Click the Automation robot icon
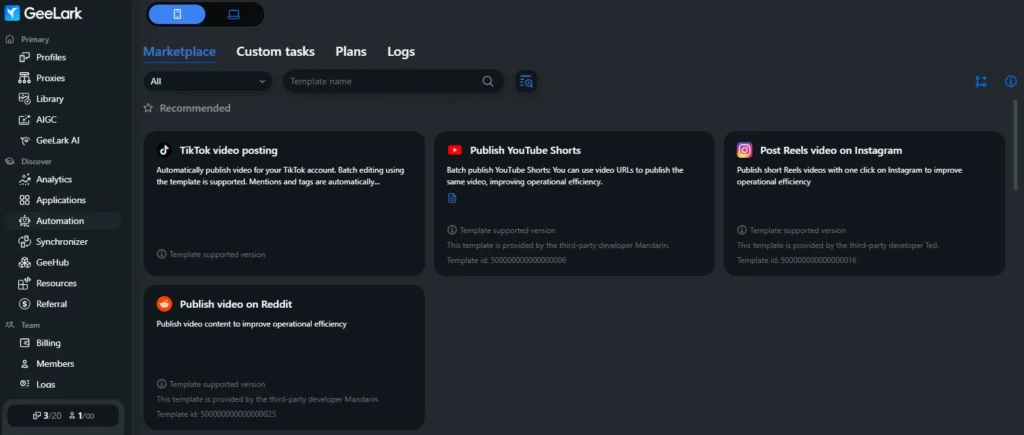The height and width of the screenshot is (435, 1024). (x=24, y=221)
